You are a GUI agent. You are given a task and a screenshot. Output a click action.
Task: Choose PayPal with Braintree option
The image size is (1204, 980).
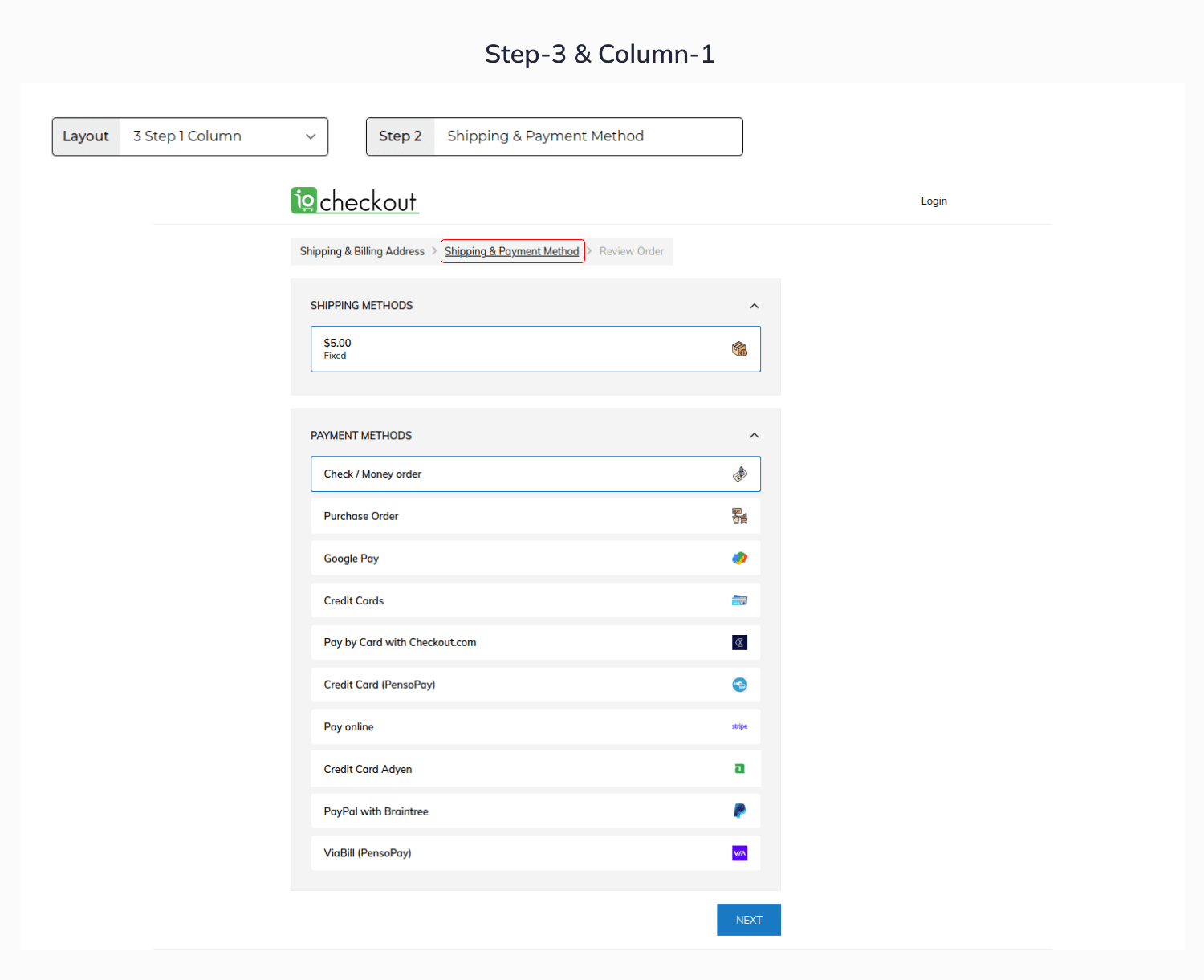[x=535, y=811]
